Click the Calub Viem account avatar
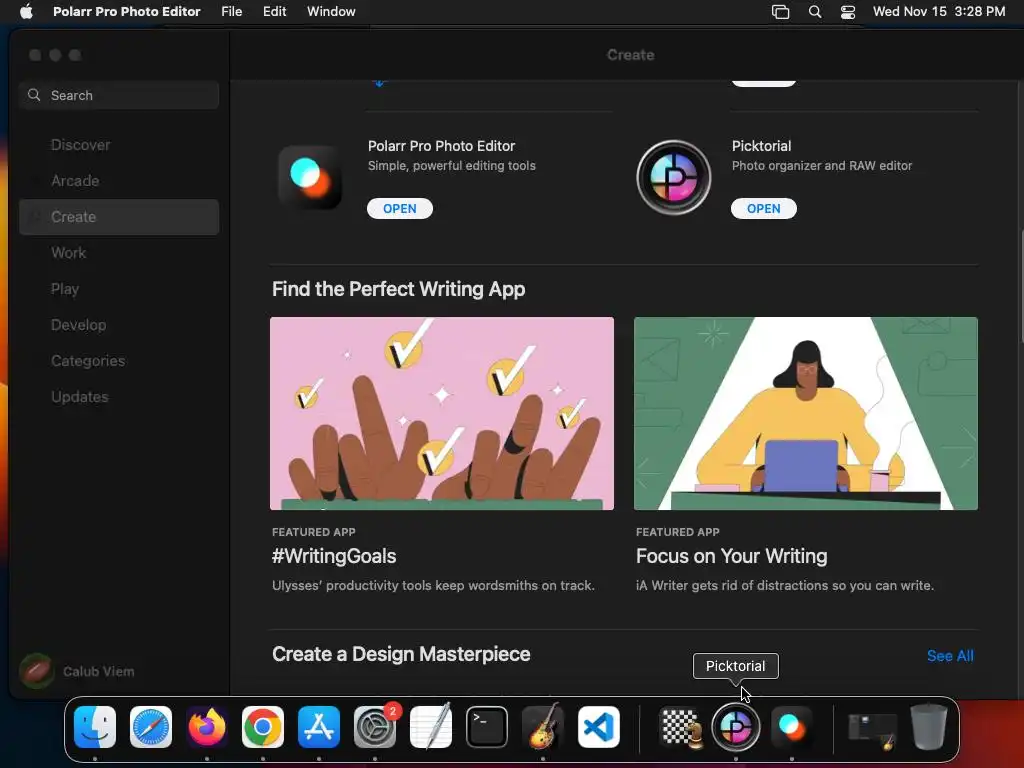 tap(37, 671)
